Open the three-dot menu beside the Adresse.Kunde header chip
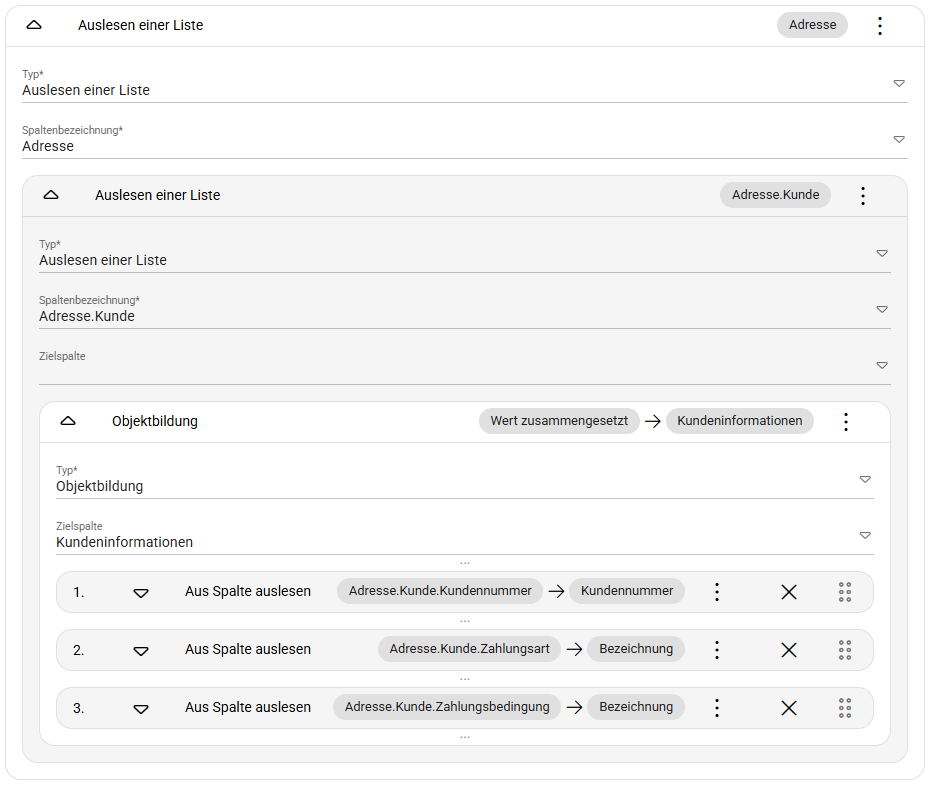Viewport: 931px width, 785px height. [863, 195]
